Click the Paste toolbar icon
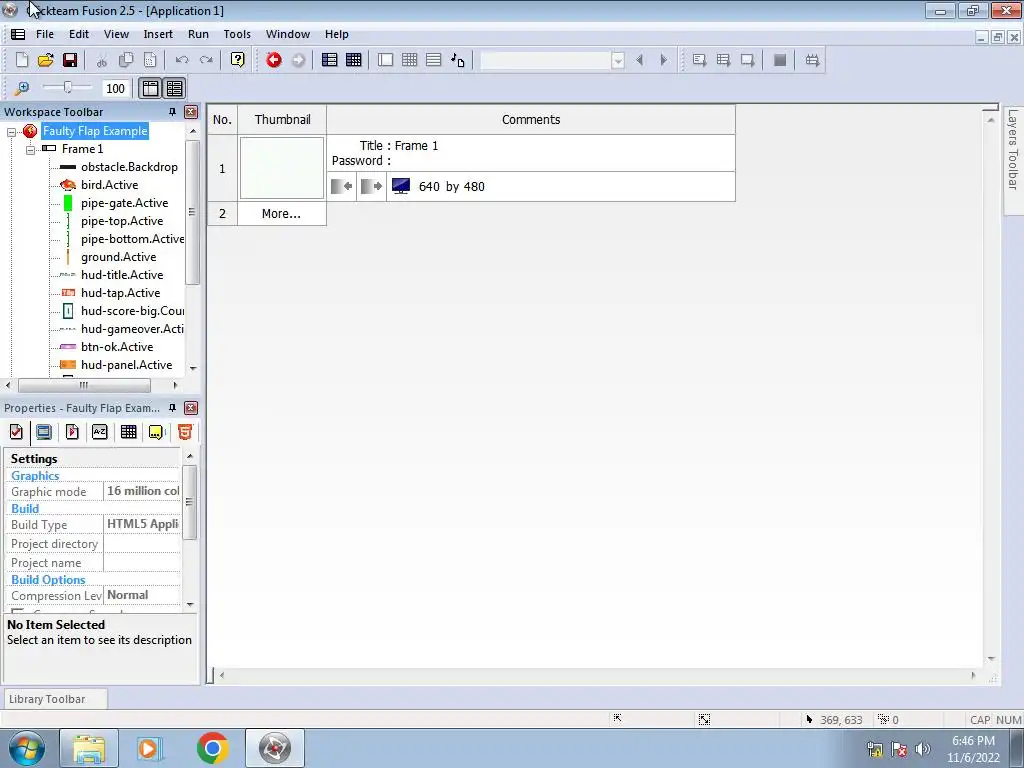 coord(150,60)
